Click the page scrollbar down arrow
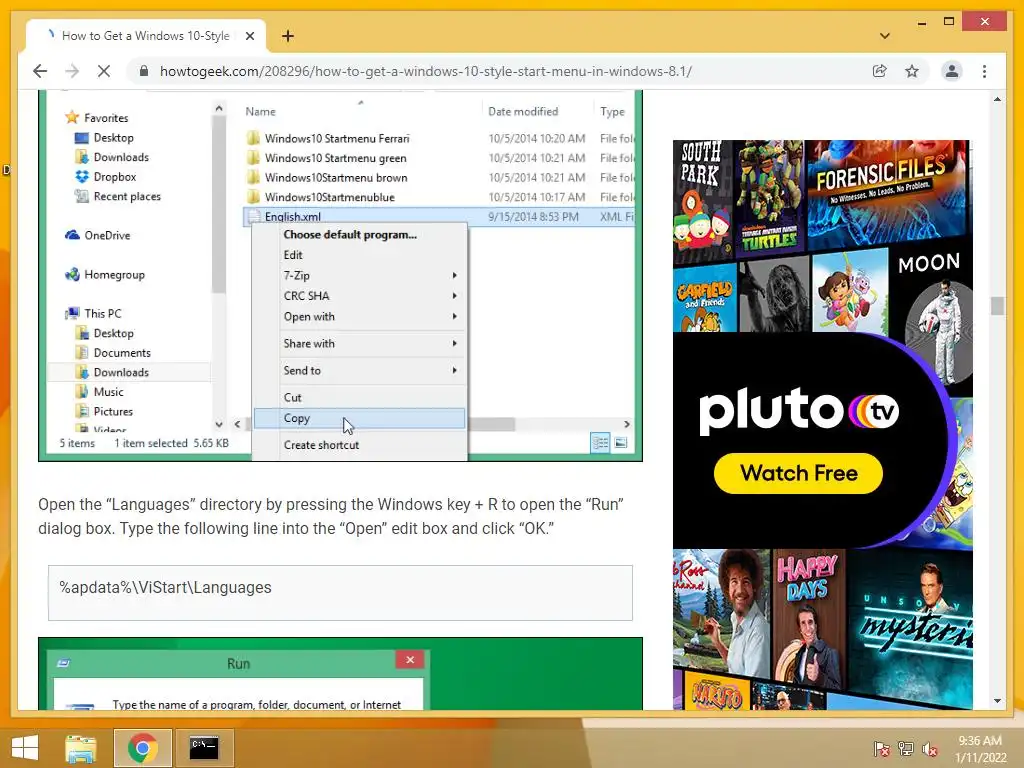 [x=997, y=701]
